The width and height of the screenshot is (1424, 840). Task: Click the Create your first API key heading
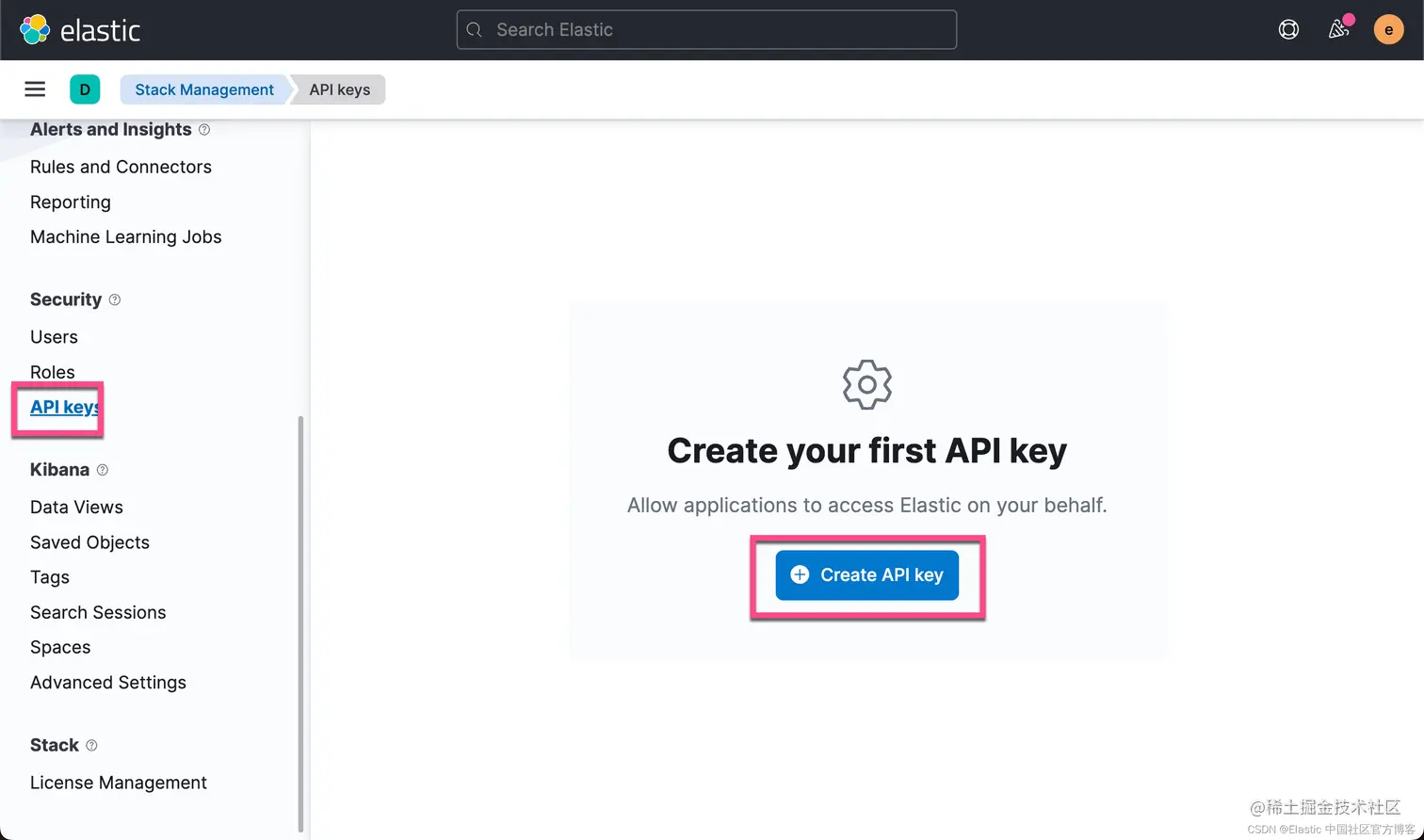(866, 450)
